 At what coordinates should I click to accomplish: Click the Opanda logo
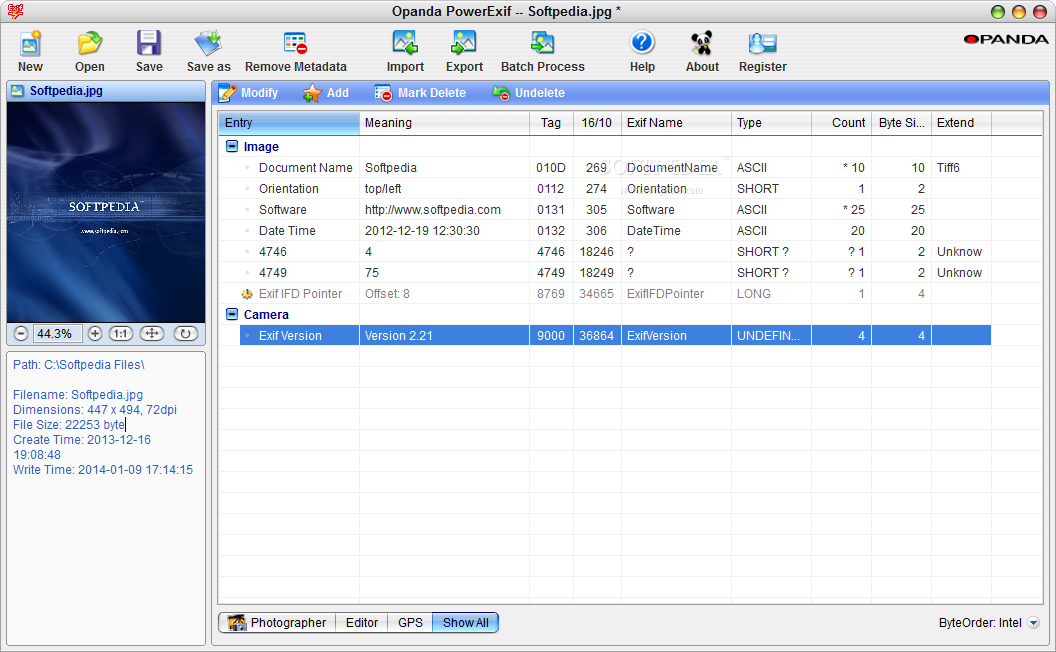(x=1006, y=40)
